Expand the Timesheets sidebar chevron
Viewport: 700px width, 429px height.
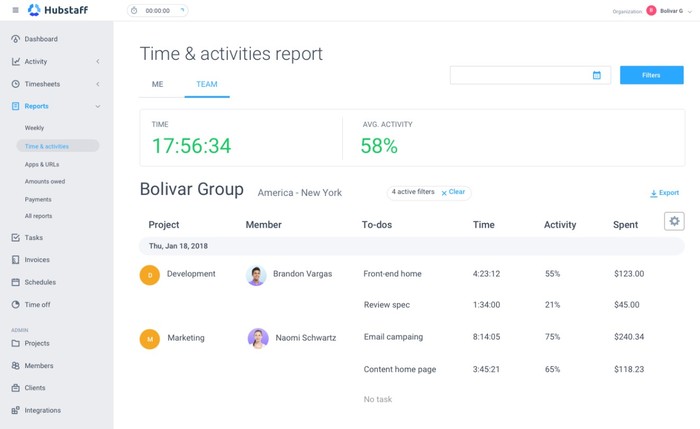[98, 84]
